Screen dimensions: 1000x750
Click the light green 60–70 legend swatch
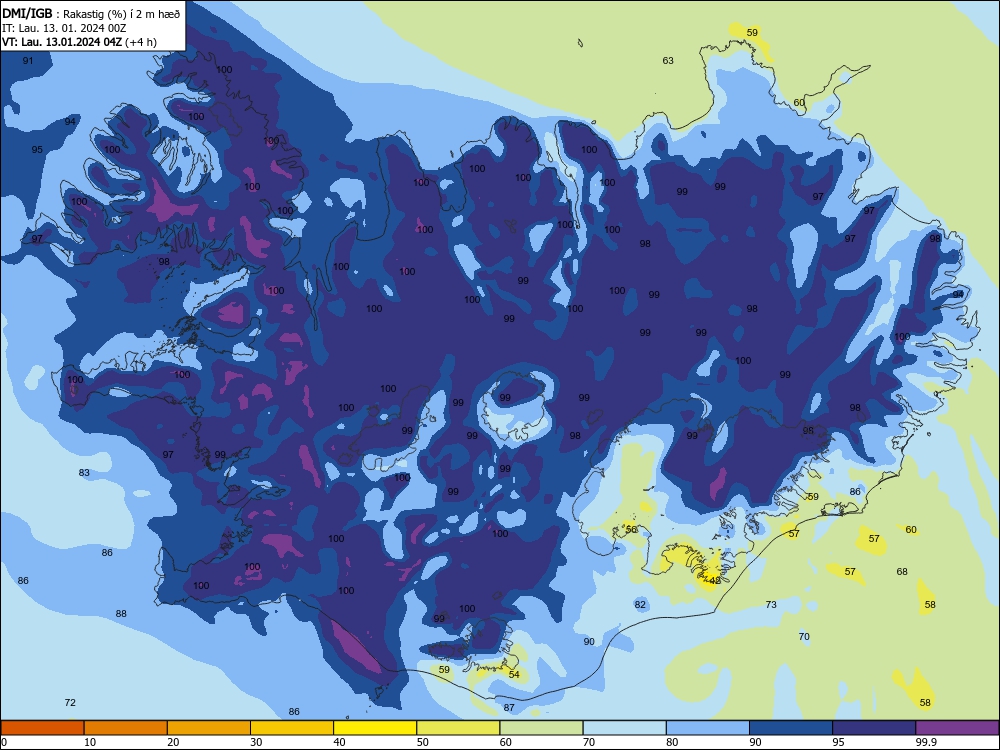541,728
